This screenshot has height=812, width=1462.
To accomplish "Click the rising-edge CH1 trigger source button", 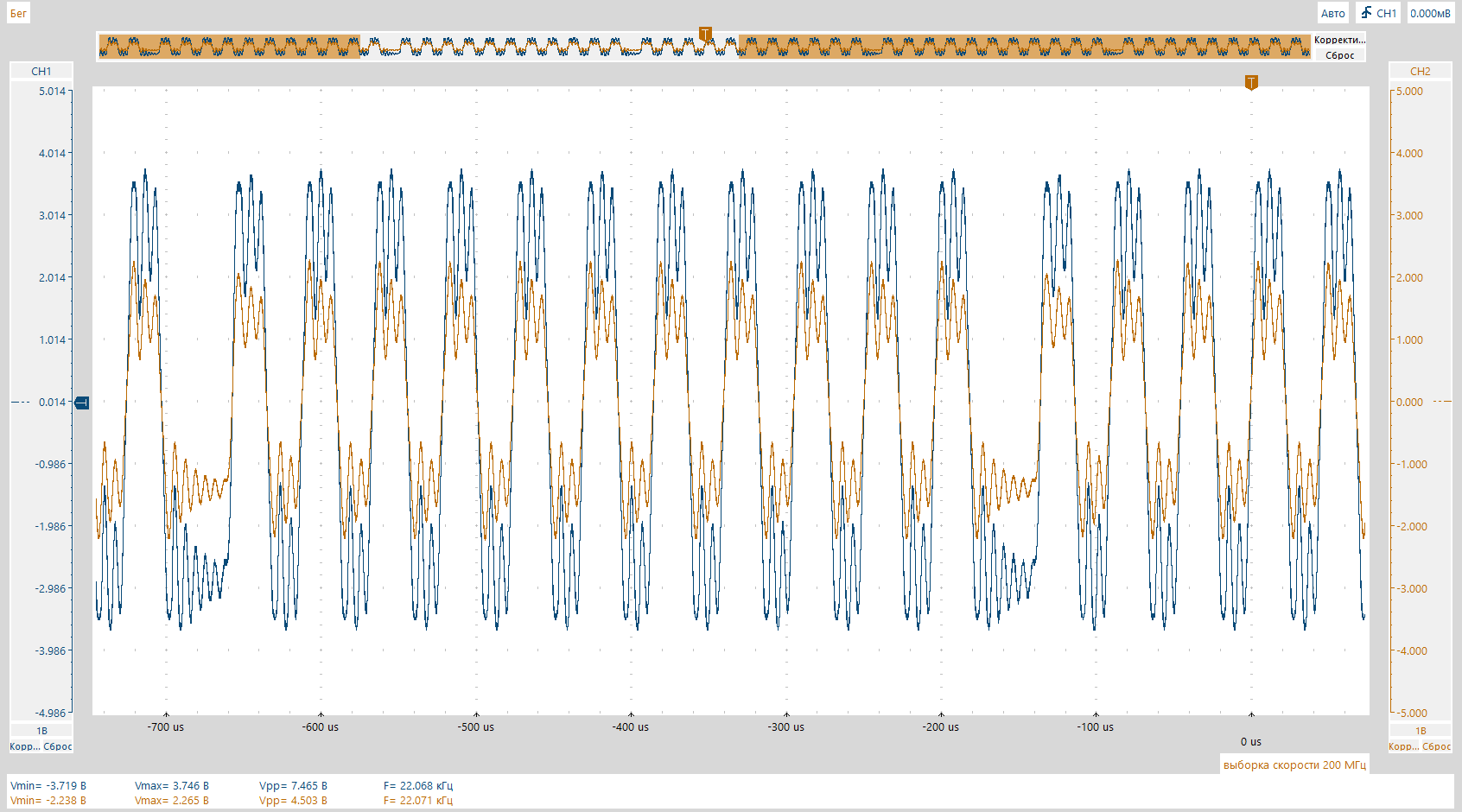I will [1378, 13].
